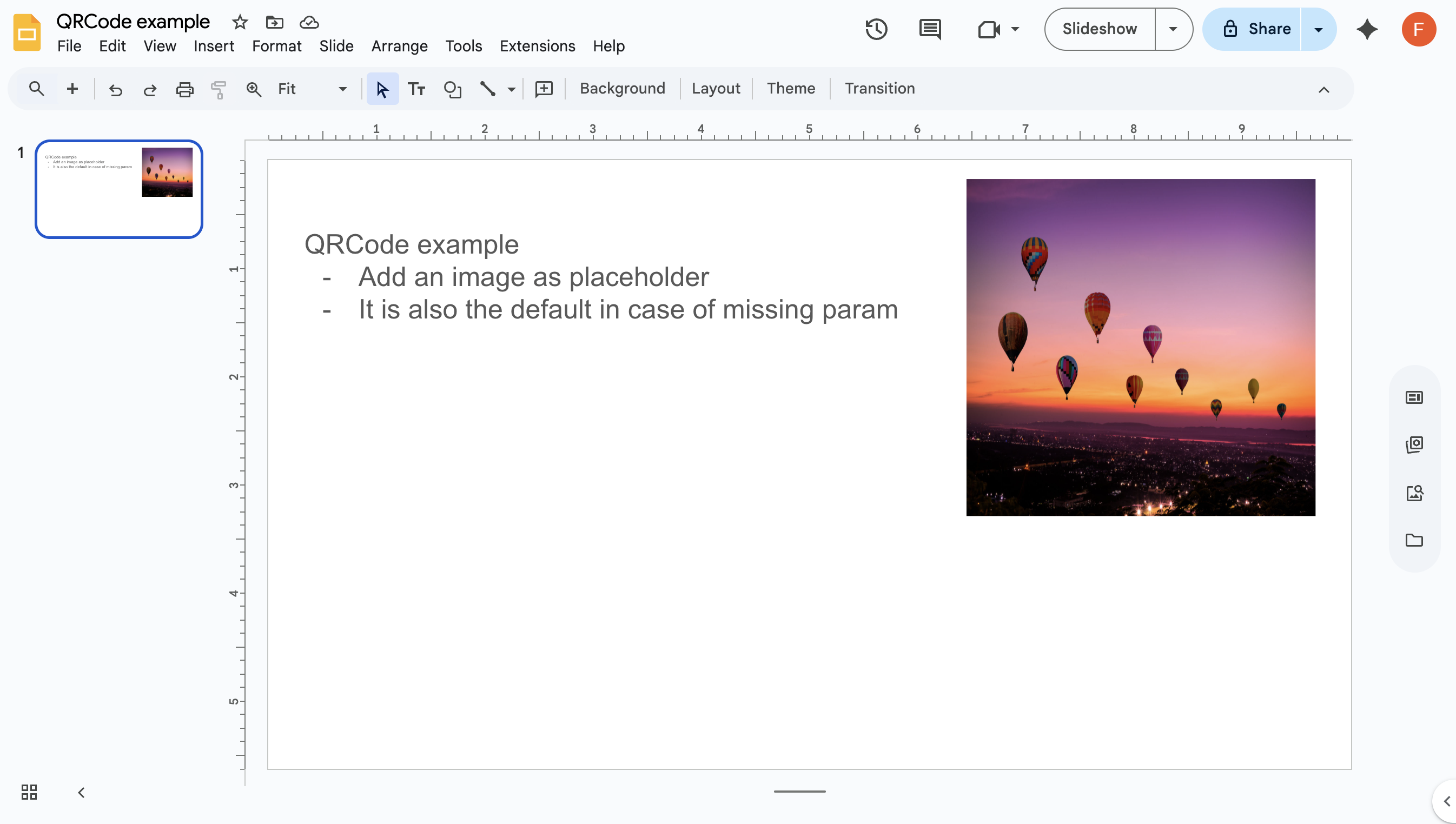The height and width of the screenshot is (824, 1456).
Task: Click the Background button
Action: coord(622,88)
